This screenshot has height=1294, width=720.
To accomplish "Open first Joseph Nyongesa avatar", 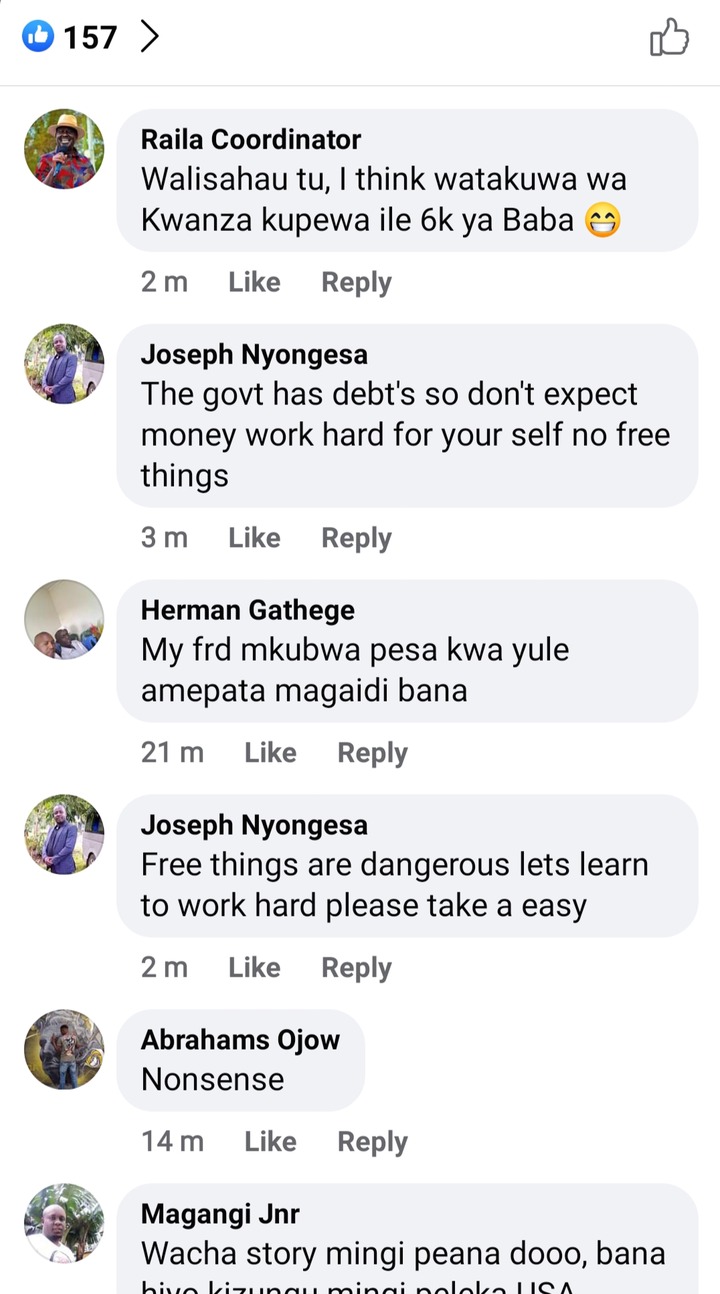I will (64, 364).
